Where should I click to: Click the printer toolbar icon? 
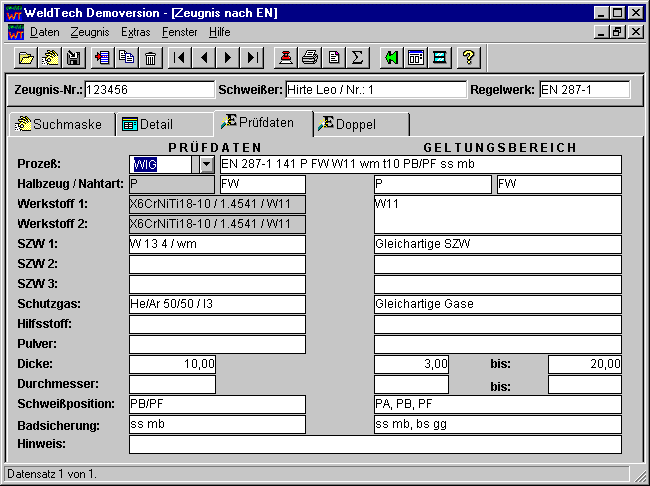pyautogui.click(x=310, y=57)
